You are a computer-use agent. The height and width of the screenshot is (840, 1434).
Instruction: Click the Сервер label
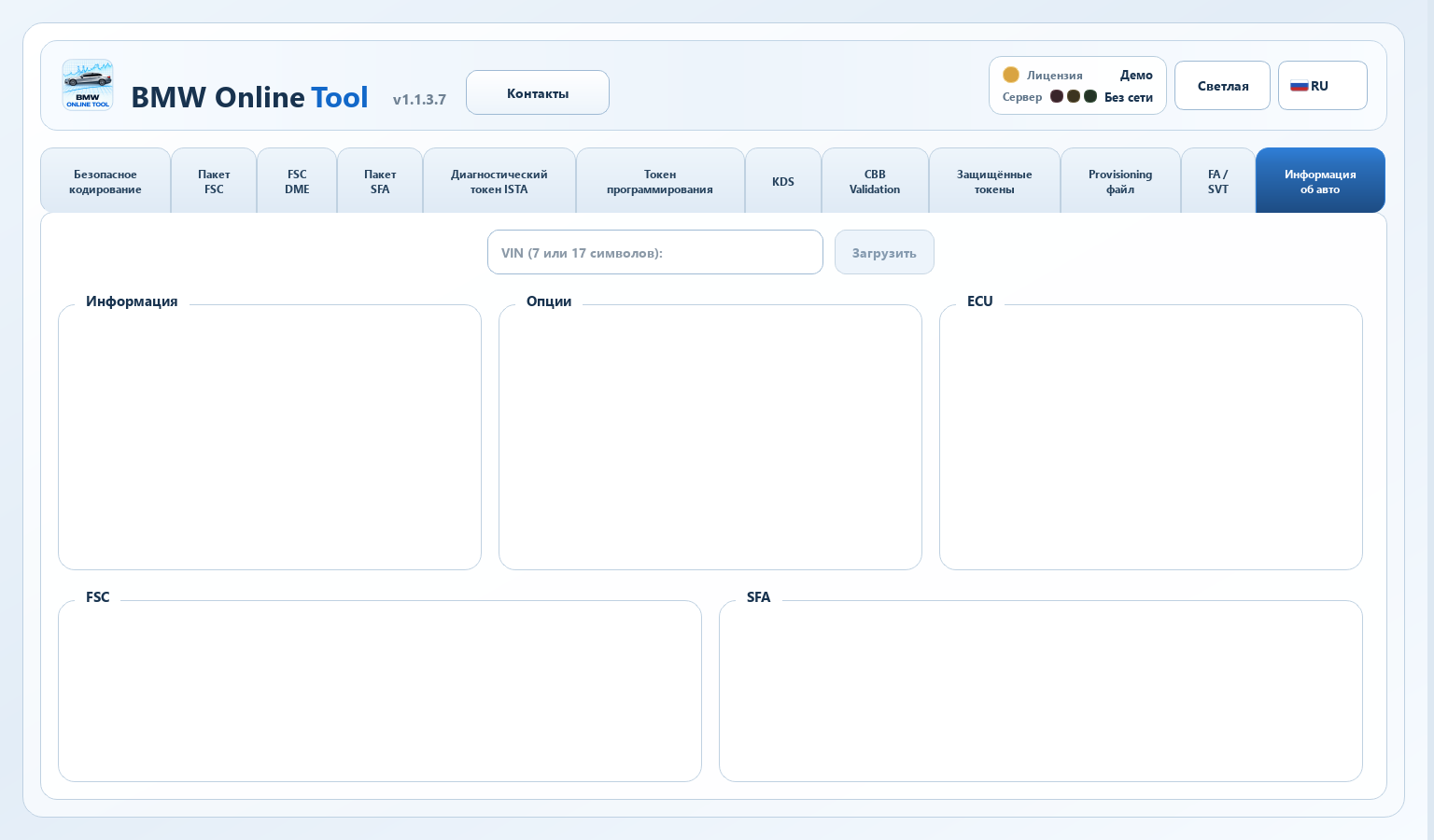(x=1022, y=97)
